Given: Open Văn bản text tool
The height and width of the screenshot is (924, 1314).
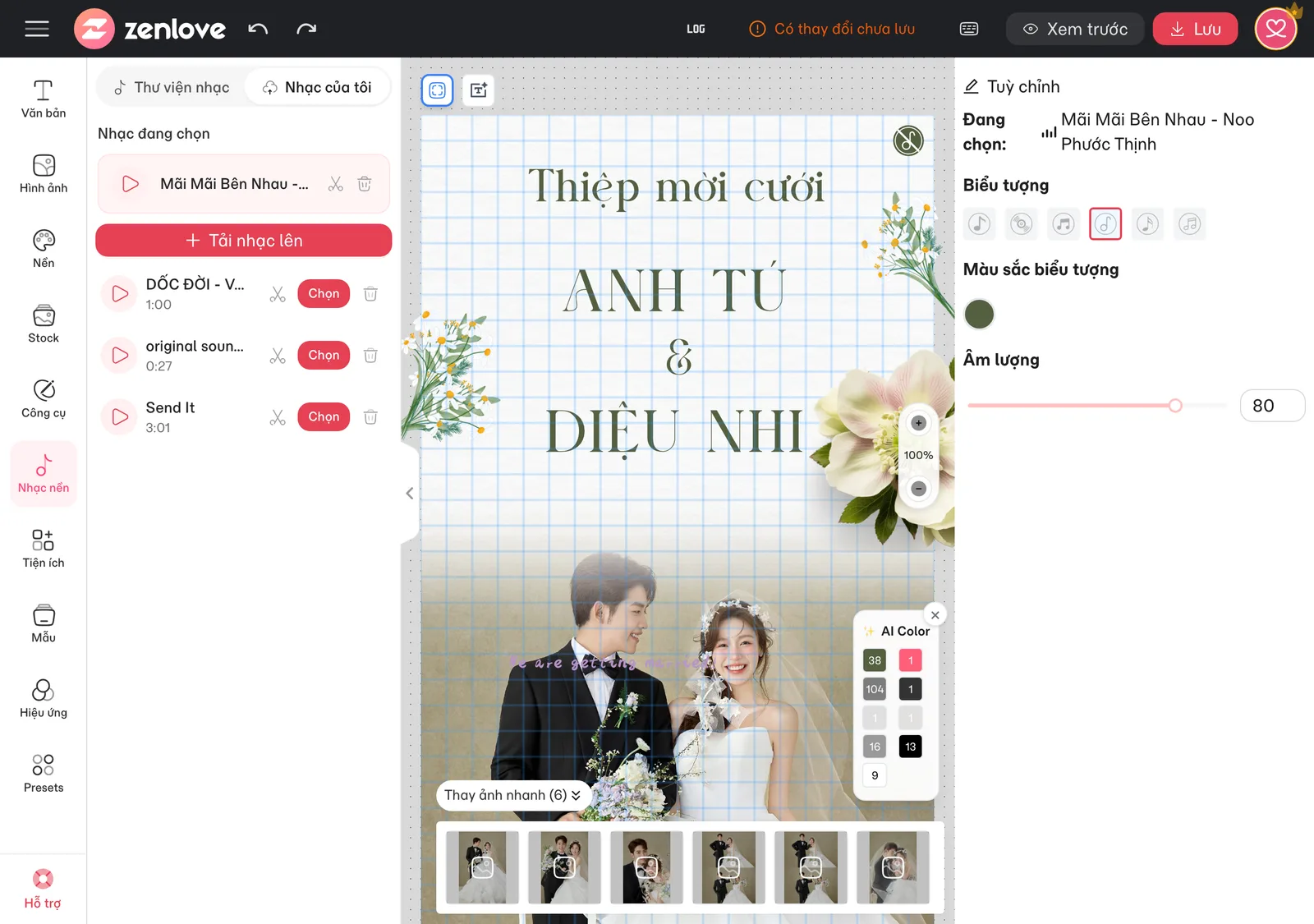Looking at the screenshot, I should (44, 99).
